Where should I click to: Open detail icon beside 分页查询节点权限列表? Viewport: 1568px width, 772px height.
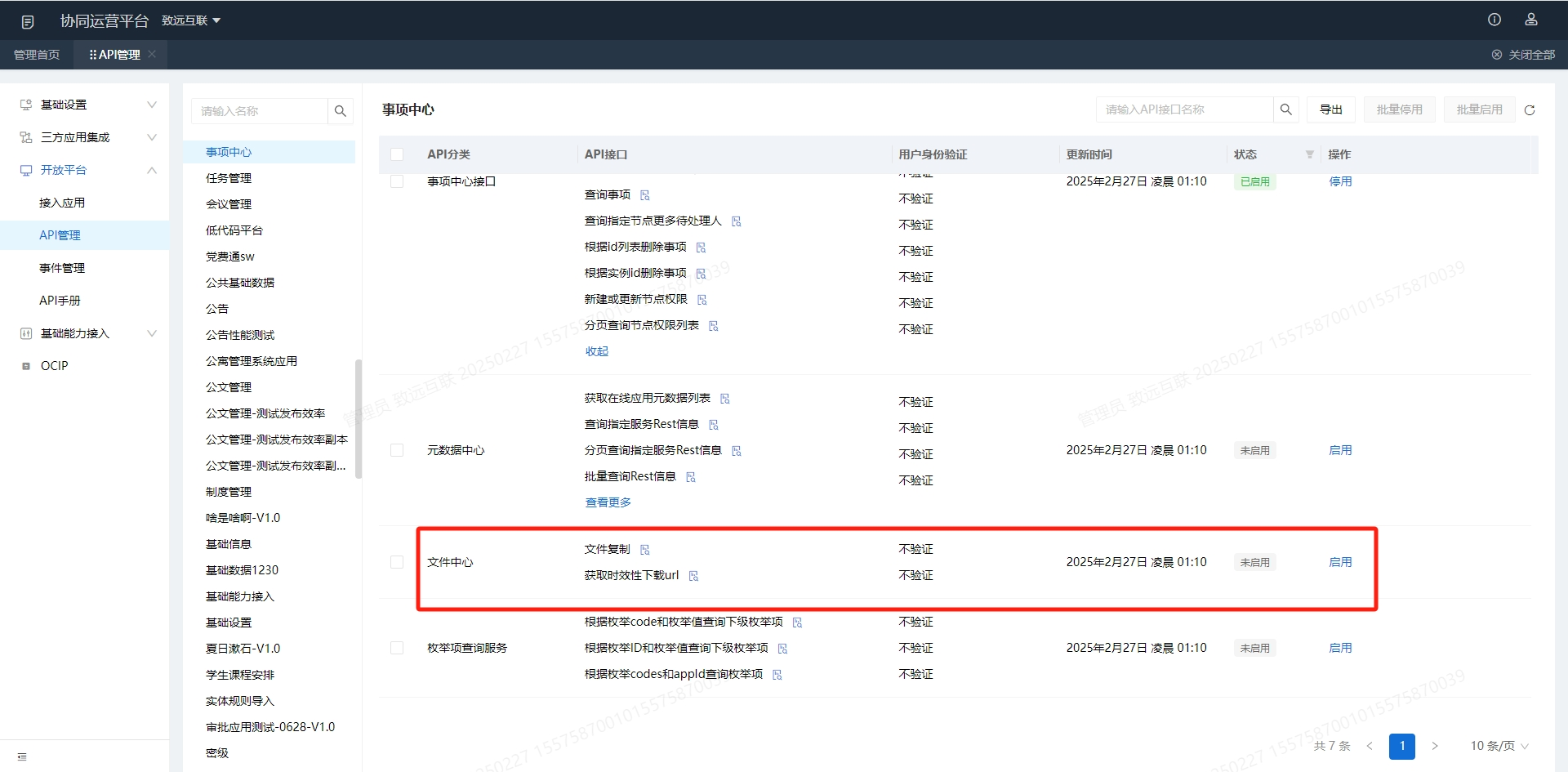(x=714, y=326)
